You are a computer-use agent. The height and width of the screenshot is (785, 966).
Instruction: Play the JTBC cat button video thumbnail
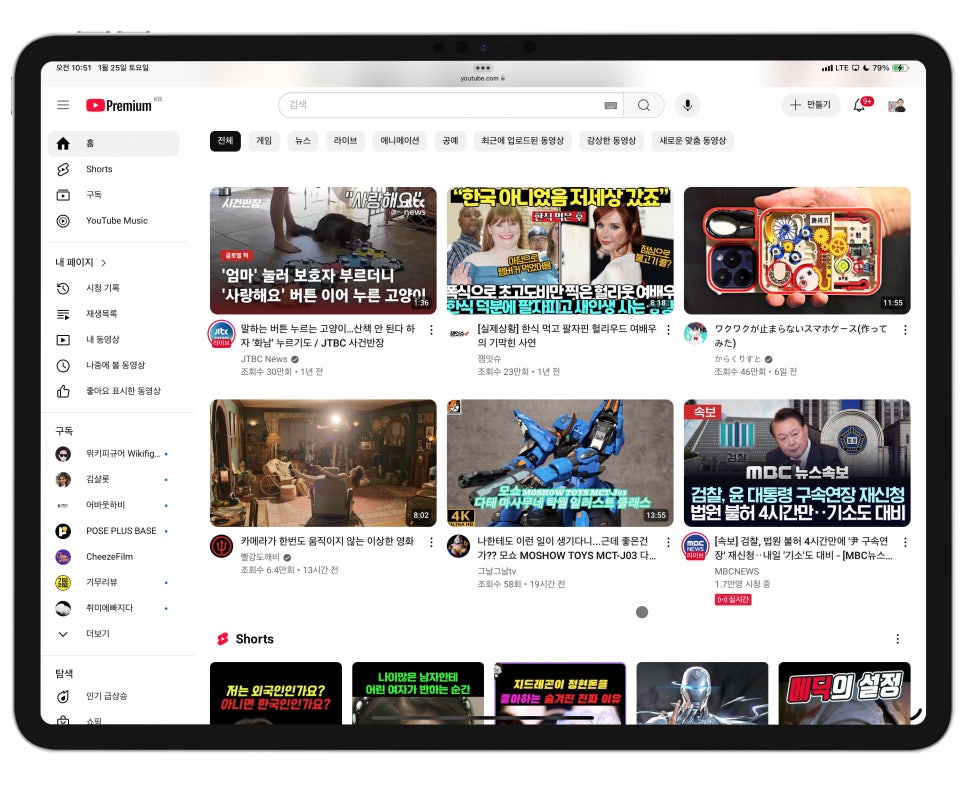323,251
